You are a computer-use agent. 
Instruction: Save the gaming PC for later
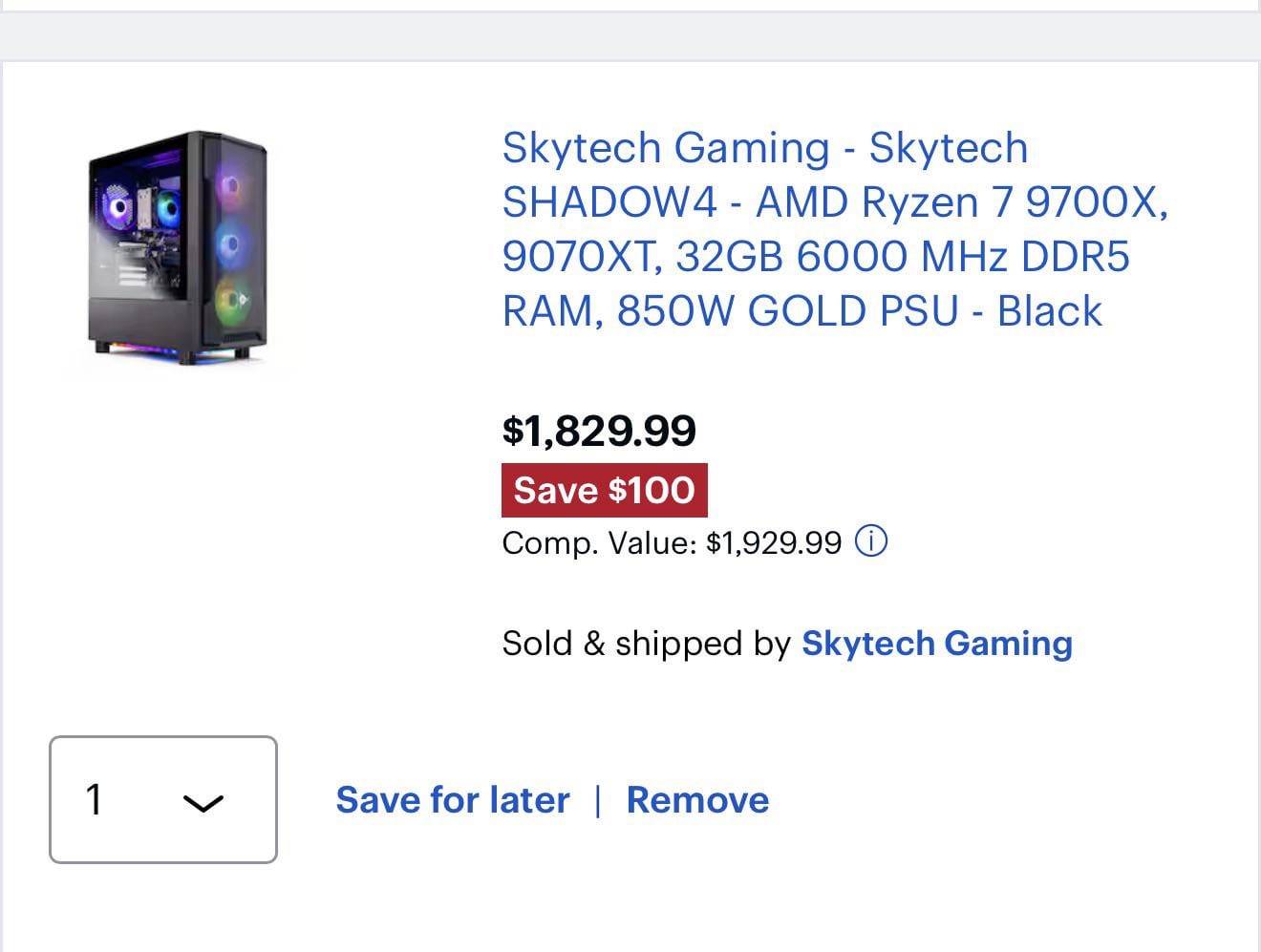pos(452,800)
